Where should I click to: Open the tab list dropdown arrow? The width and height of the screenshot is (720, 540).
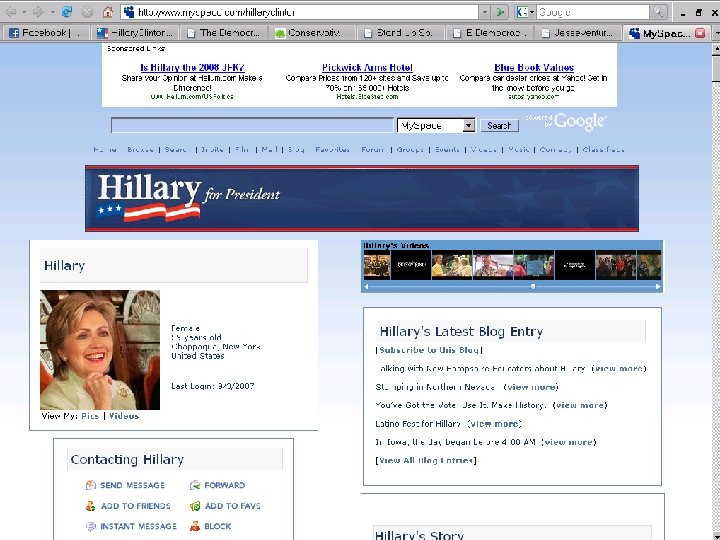click(x=715, y=33)
